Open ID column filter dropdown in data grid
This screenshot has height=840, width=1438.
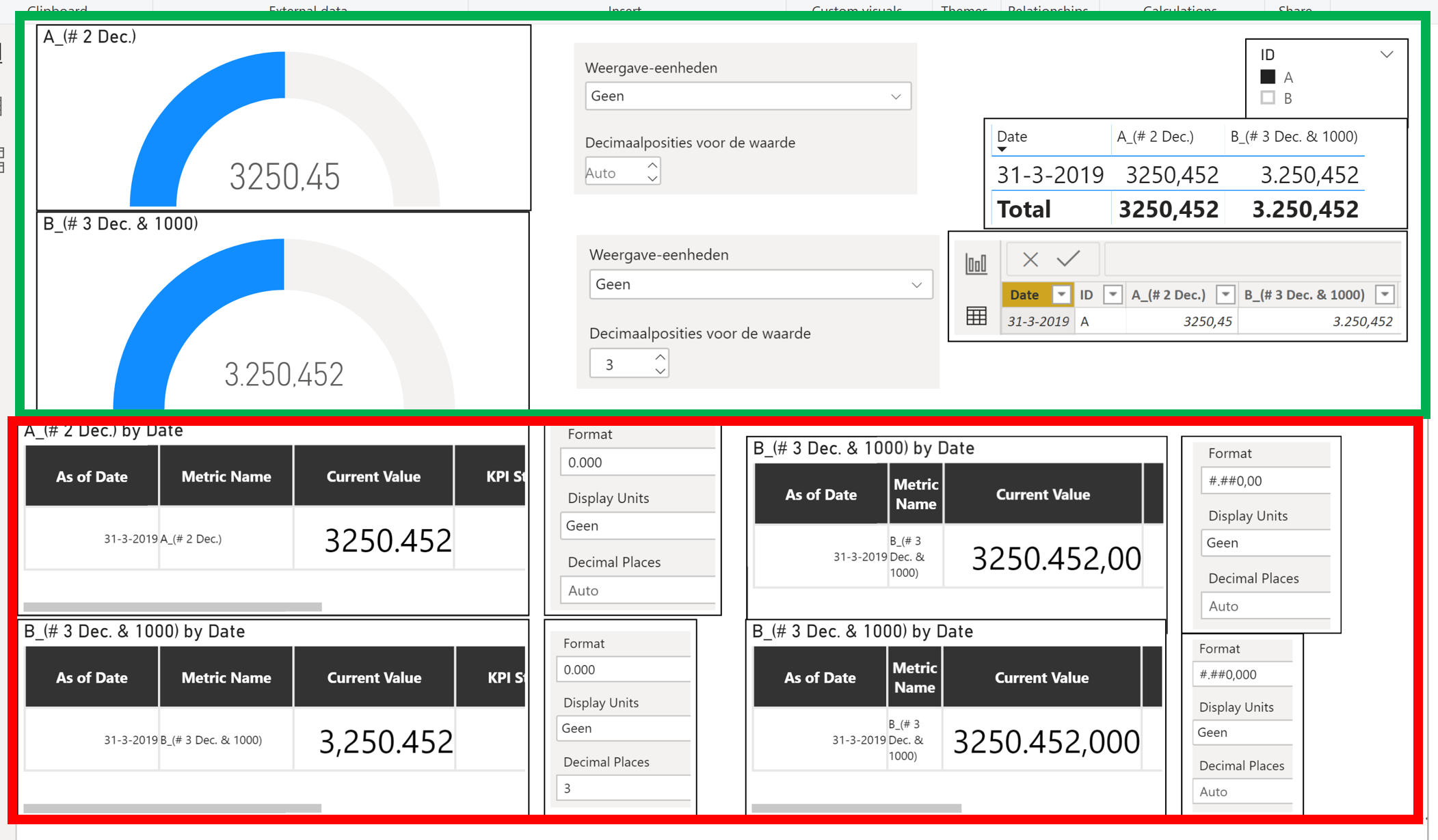1113,295
